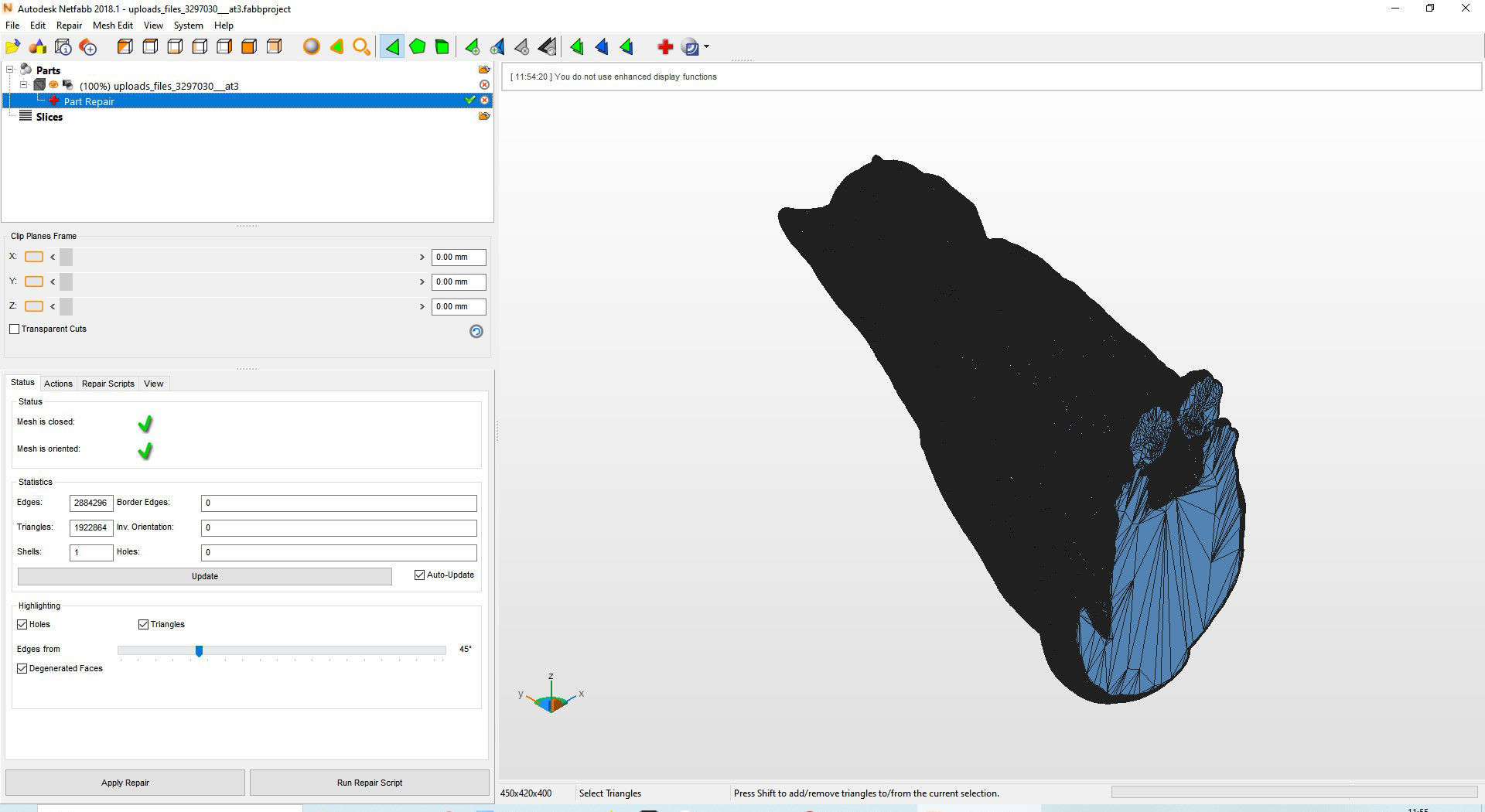Click the X clip plane slider handle
The image size is (1485, 812).
[67, 258]
